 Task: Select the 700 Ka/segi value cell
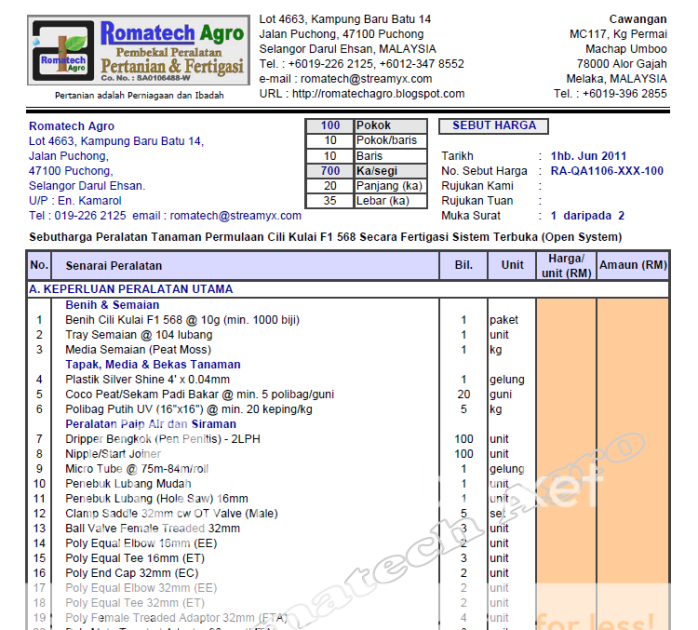pos(330,171)
